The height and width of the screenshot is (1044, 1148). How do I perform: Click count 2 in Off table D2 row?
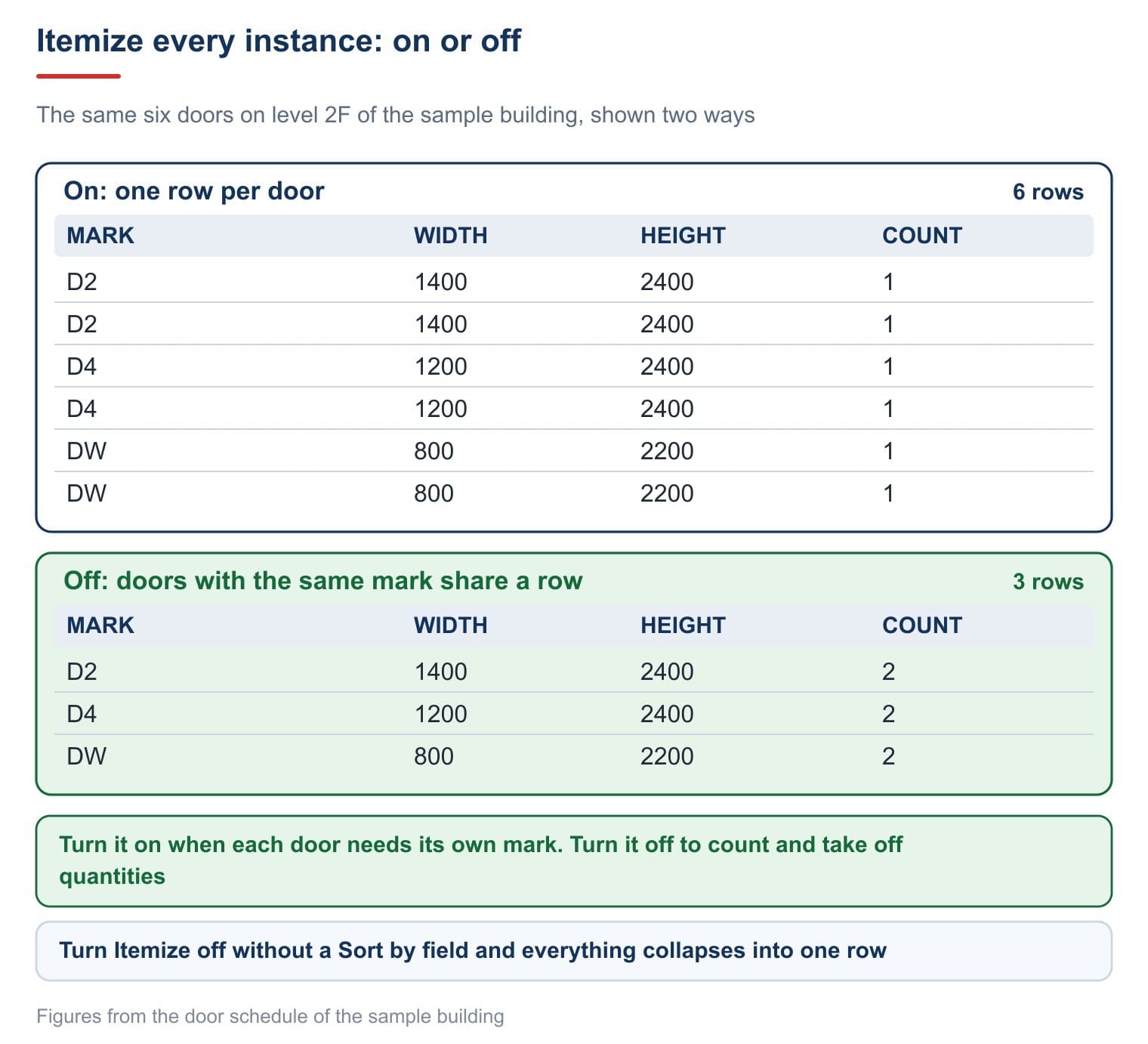pos(888,672)
